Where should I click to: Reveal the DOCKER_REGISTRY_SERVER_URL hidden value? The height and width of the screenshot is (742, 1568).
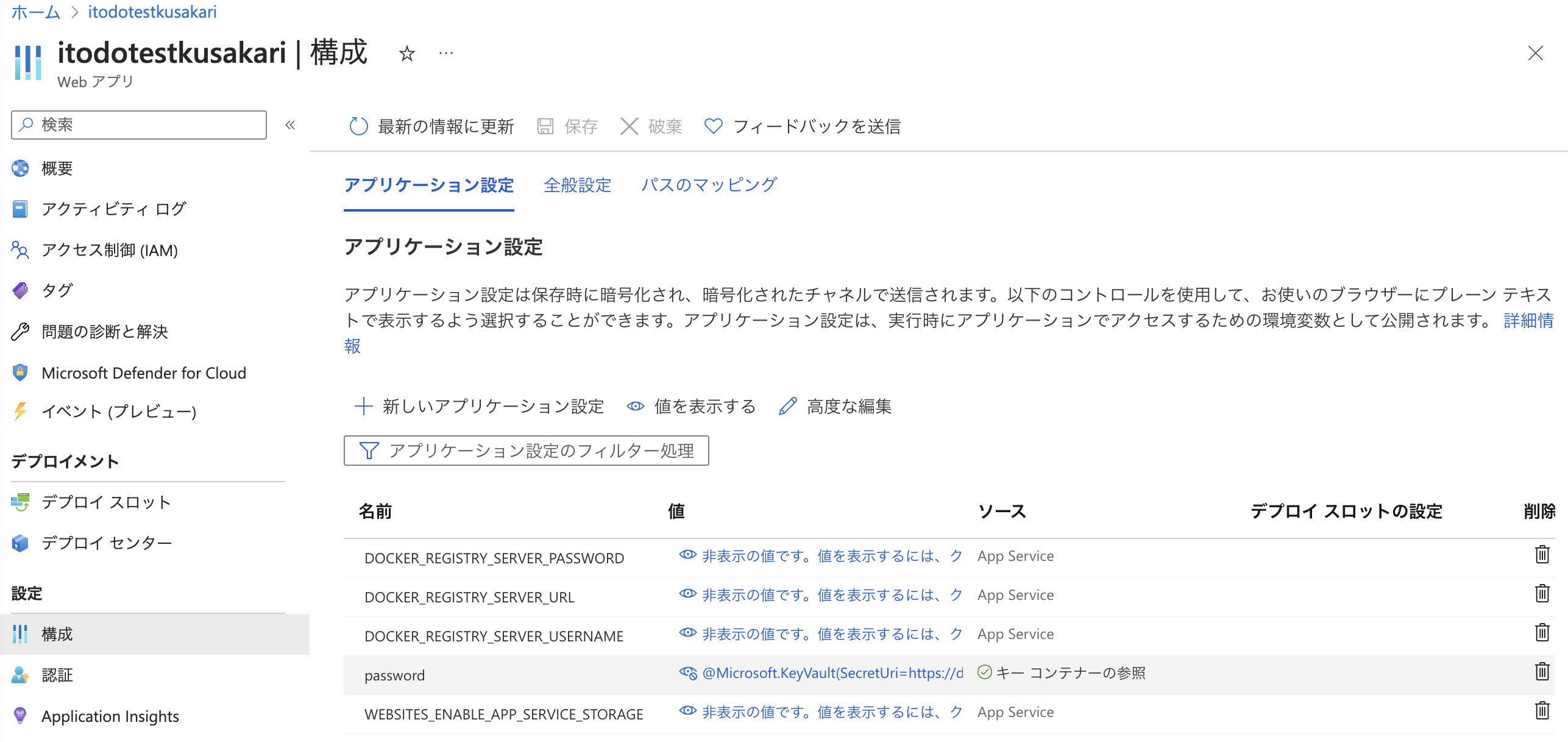coord(688,594)
